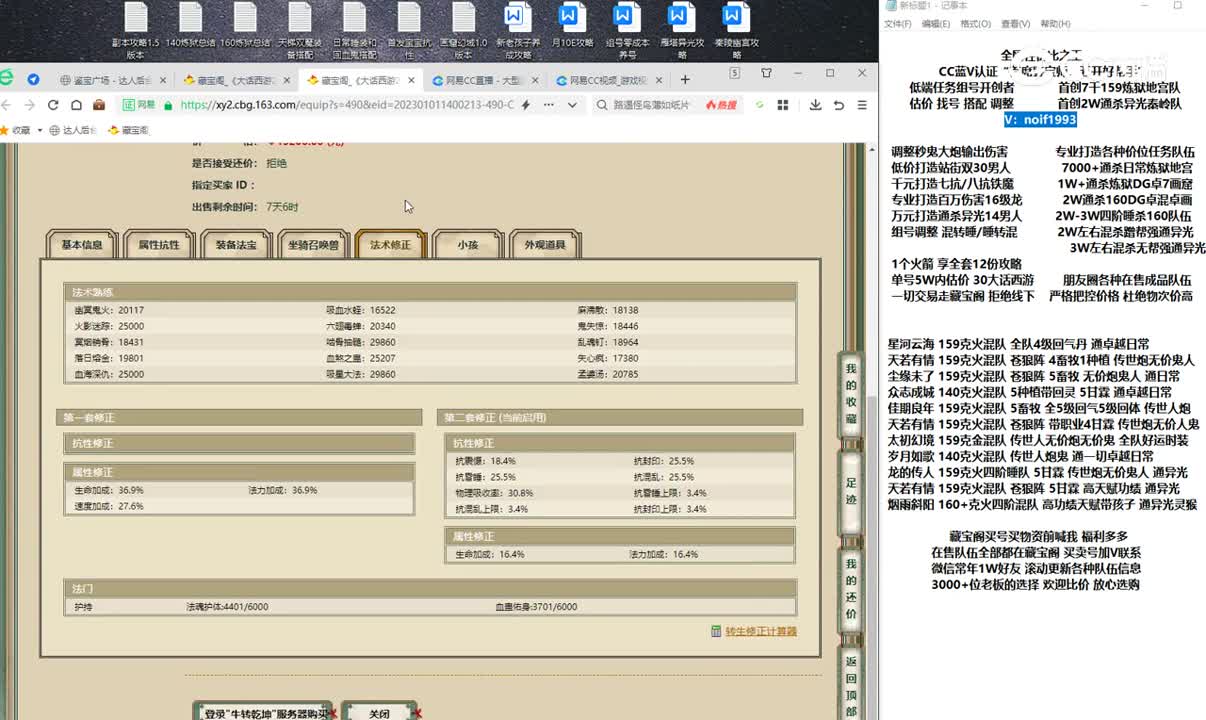The height and width of the screenshot is (720, 1206).
Task: Open the 转生修正计算器 link
Action: pos(761,631)
